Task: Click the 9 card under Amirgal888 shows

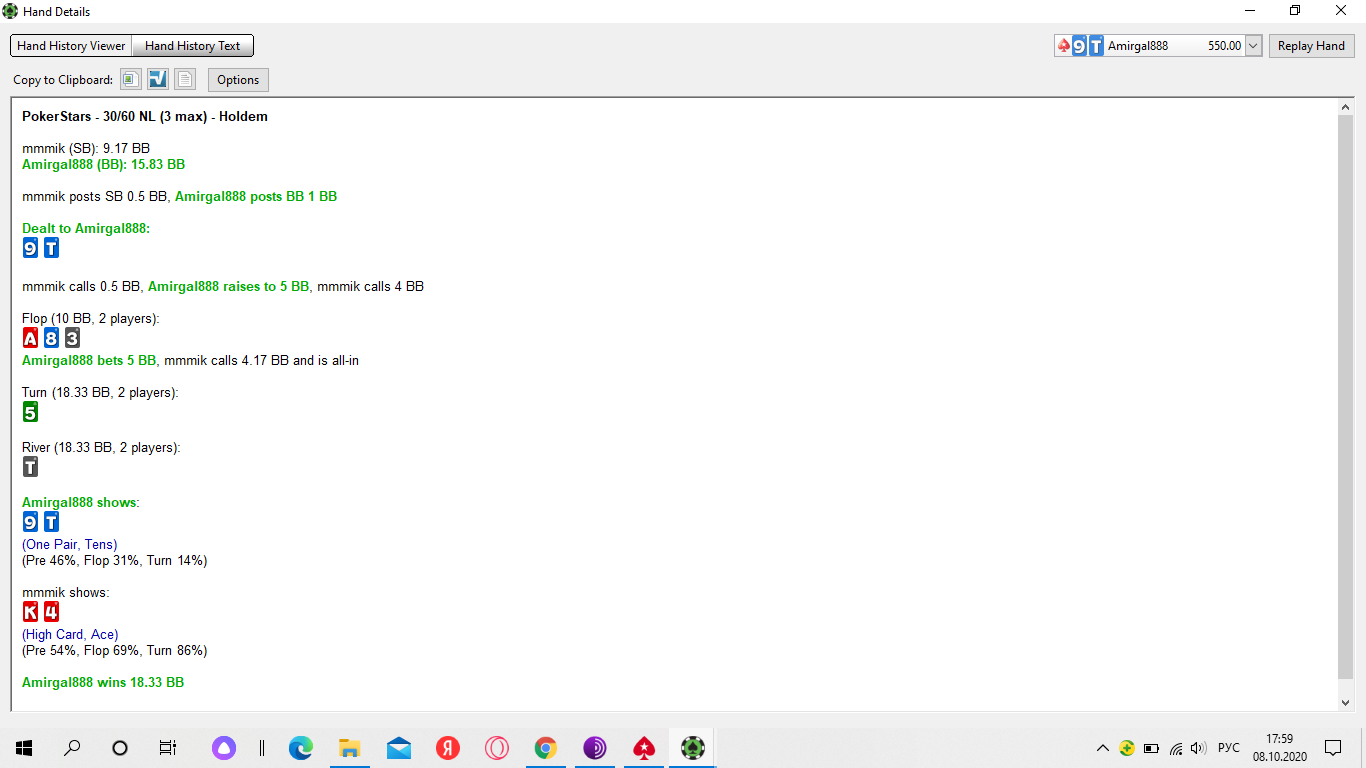Action: [x=30, y=521]
